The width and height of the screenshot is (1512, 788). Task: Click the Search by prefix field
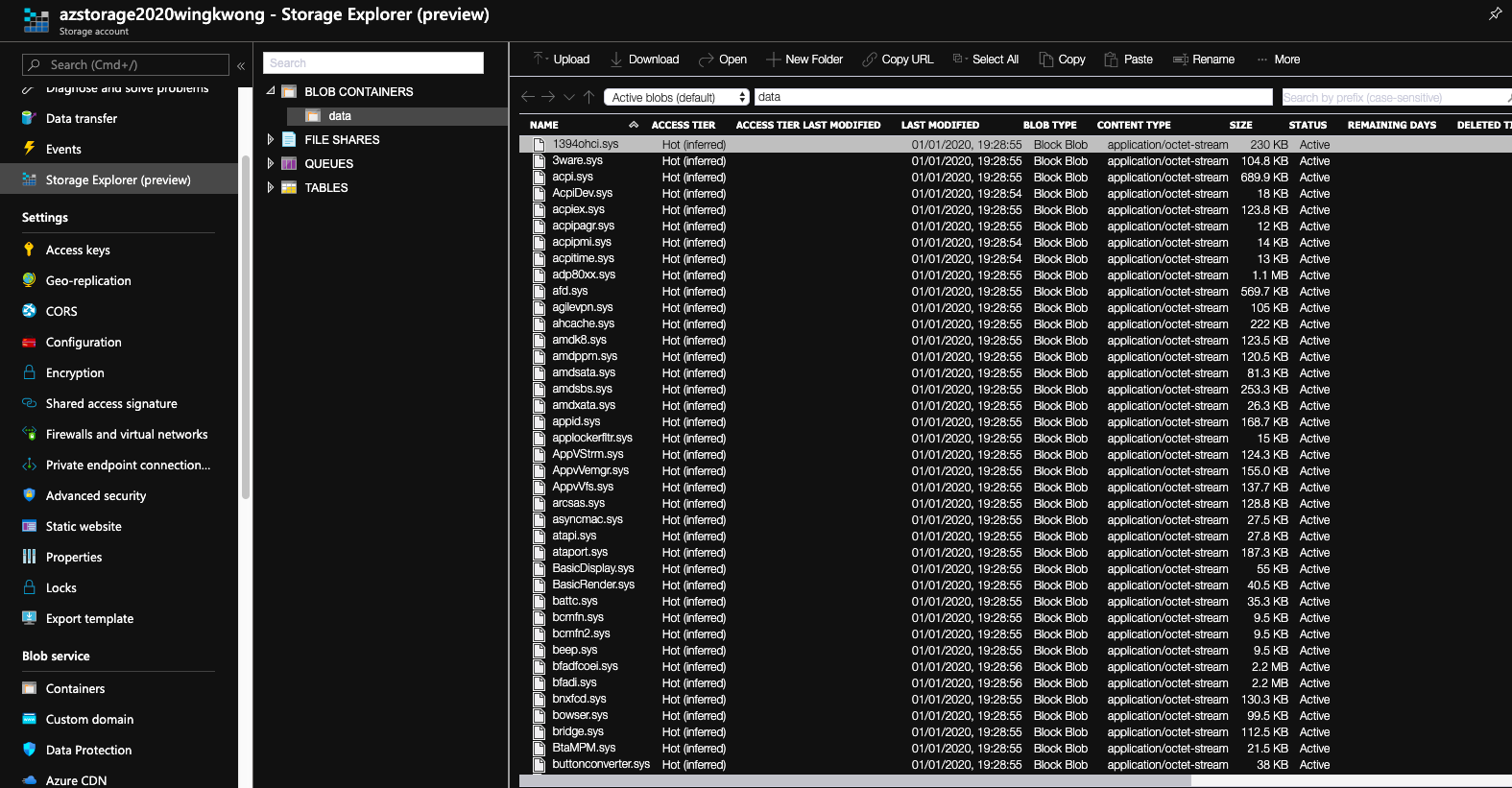click(x=1397, y=97)
